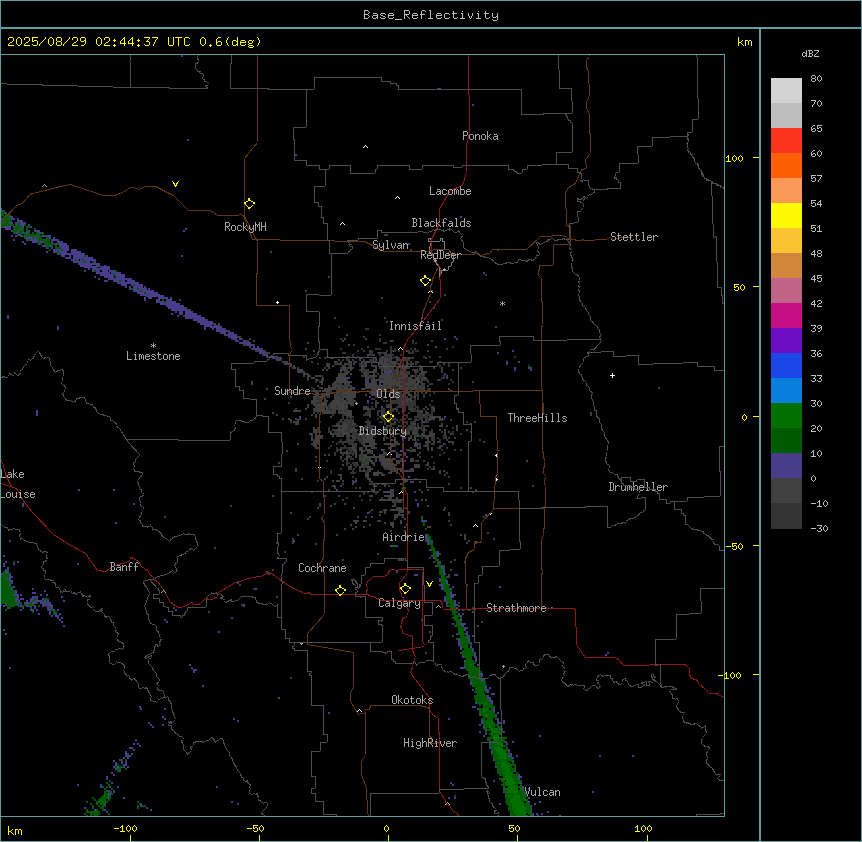Click the asterisk marker east of Innisfail

pyautogui.click(x=502, y=303)
